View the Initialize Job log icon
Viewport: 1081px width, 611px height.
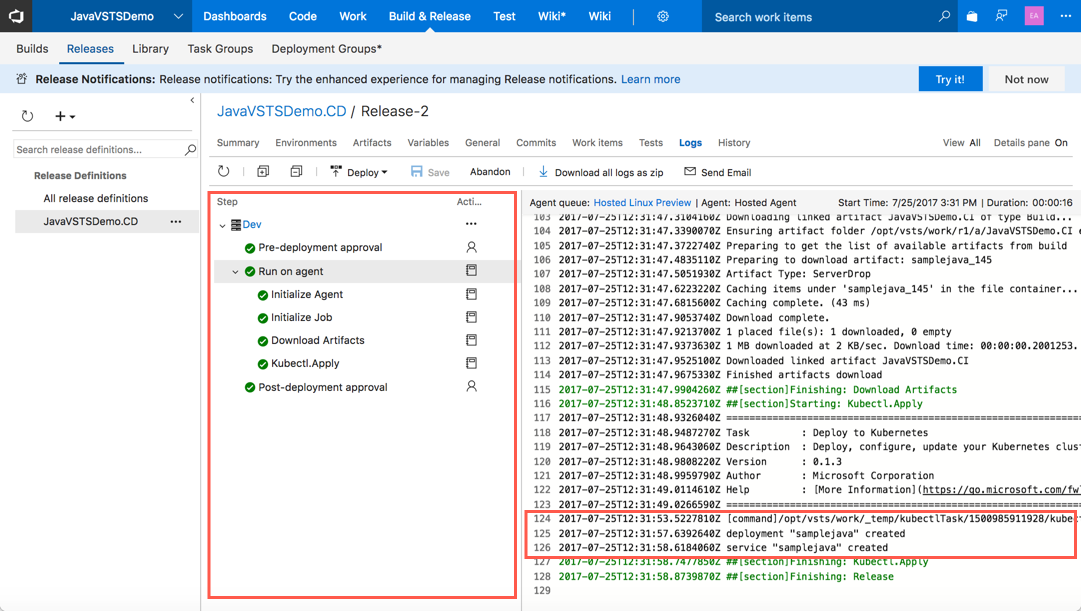(x=472, y=317)
